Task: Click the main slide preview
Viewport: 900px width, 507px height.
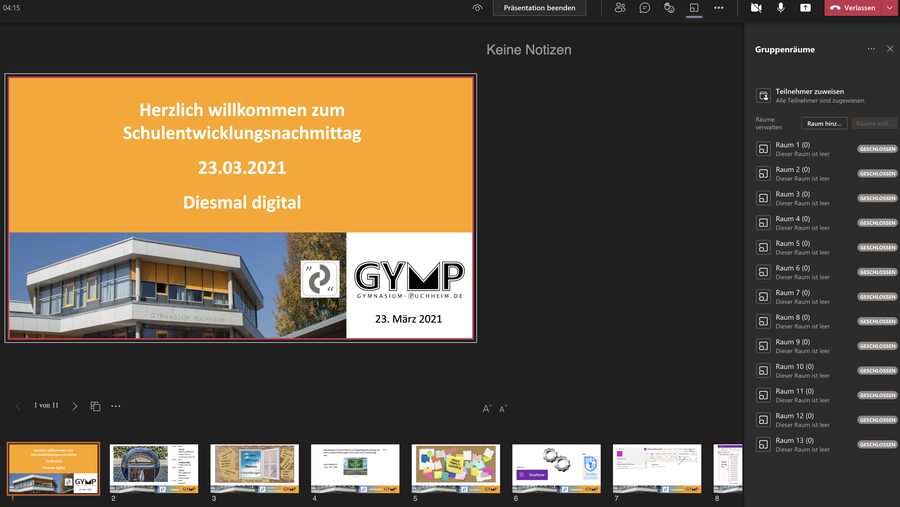Action: click(x=241, y=208)
